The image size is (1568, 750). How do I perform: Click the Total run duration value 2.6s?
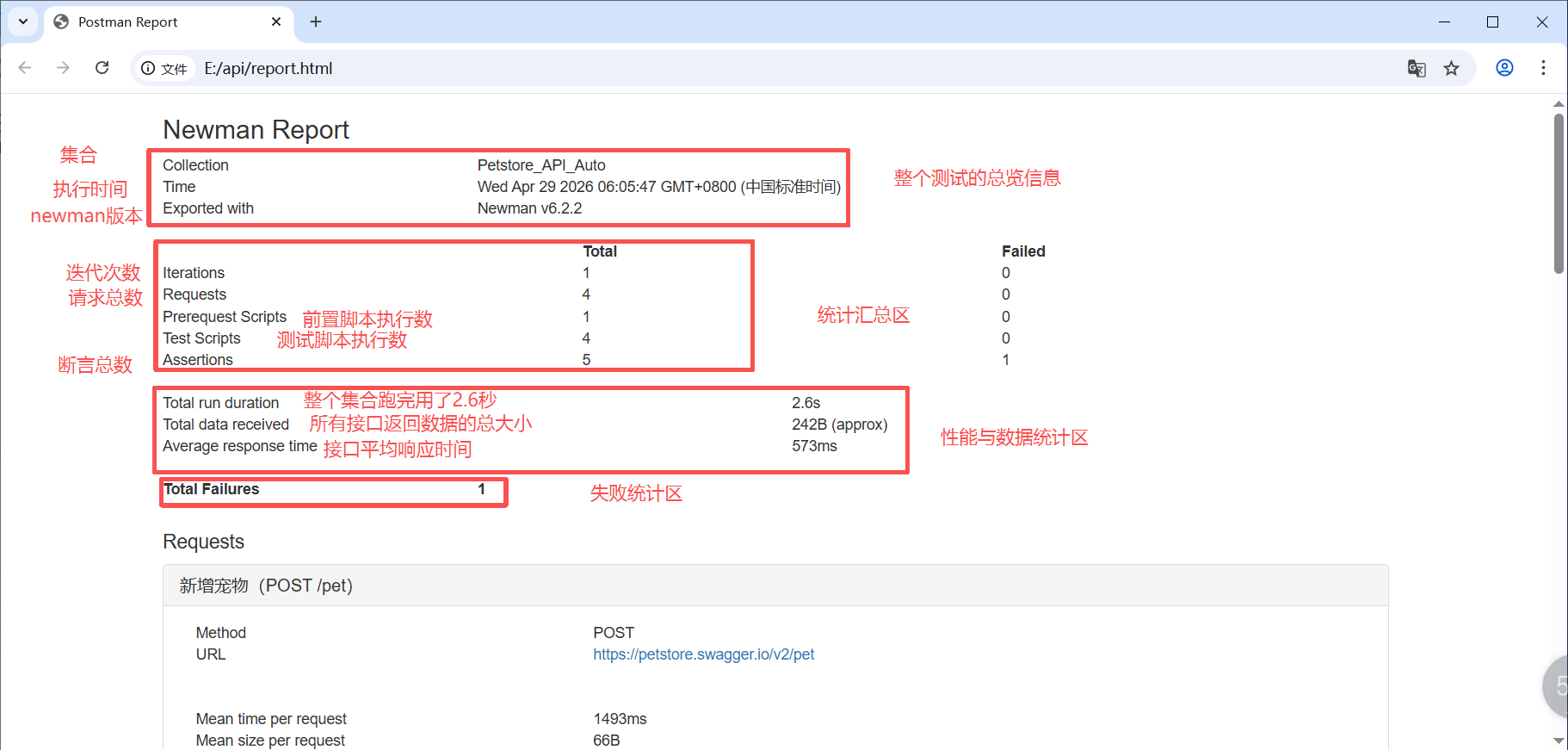point(806,403)
